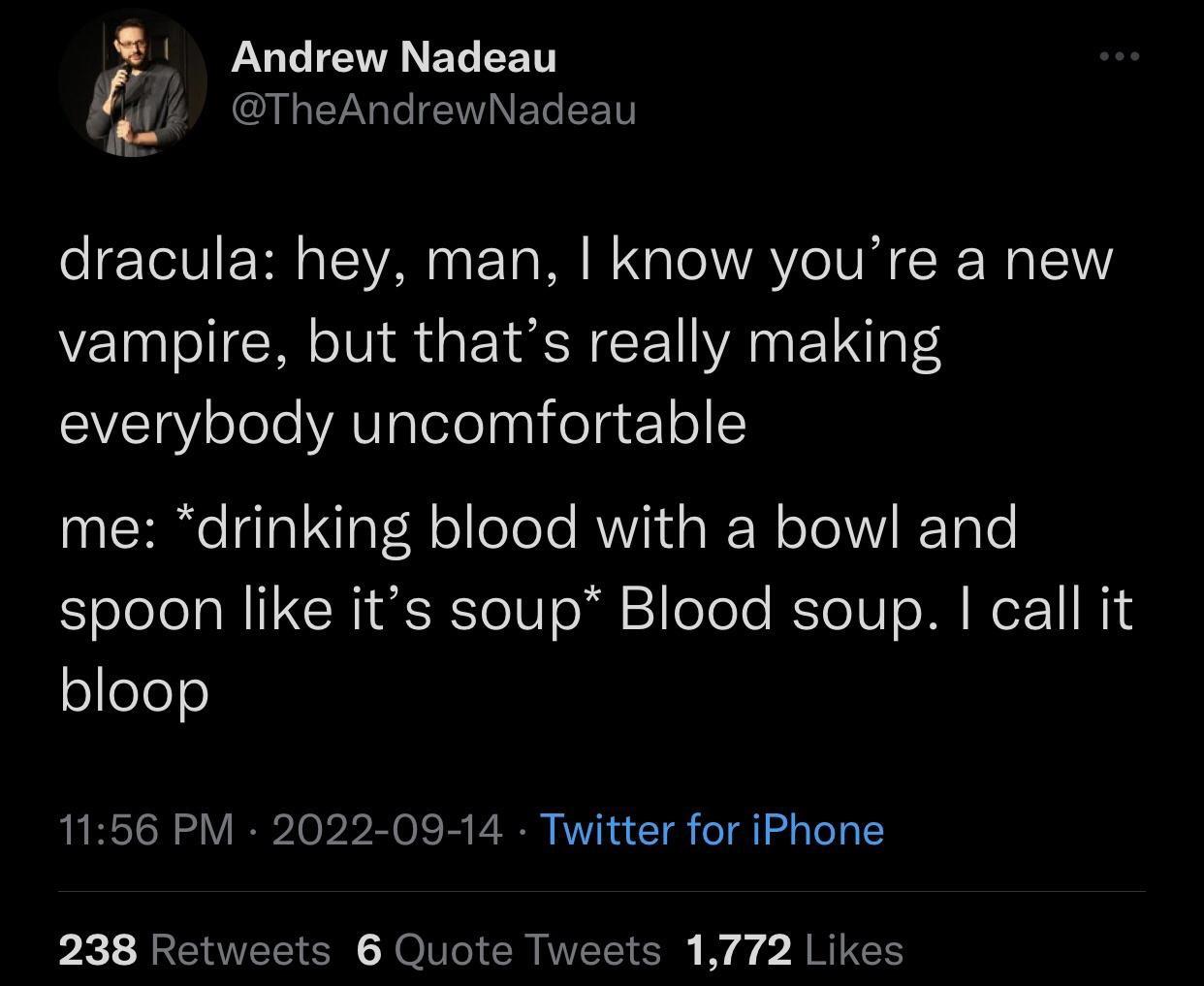This screenshot has width=1204, height=986.
Task: Click the word 'bloop' in the tweet
Action: click(x=133, y=691)
